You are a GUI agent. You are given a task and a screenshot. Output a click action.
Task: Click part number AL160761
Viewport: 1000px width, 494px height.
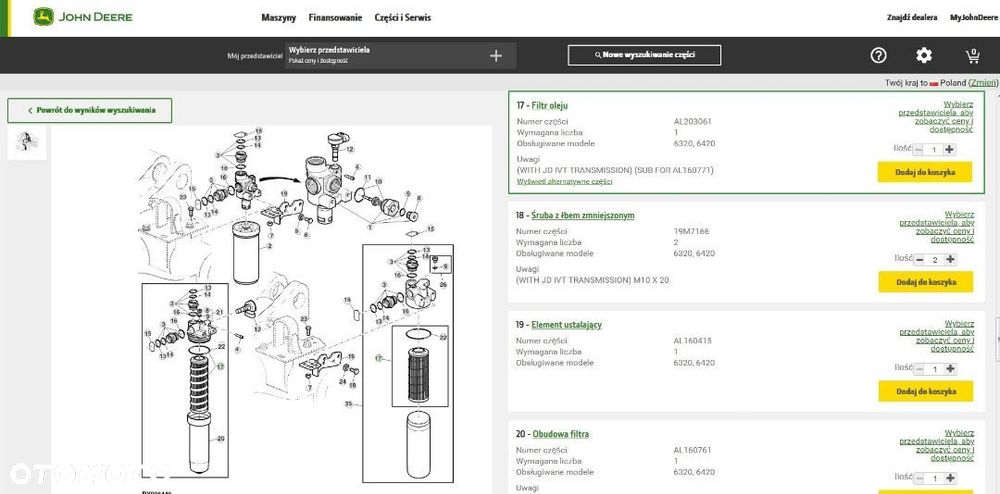[693, 450]
